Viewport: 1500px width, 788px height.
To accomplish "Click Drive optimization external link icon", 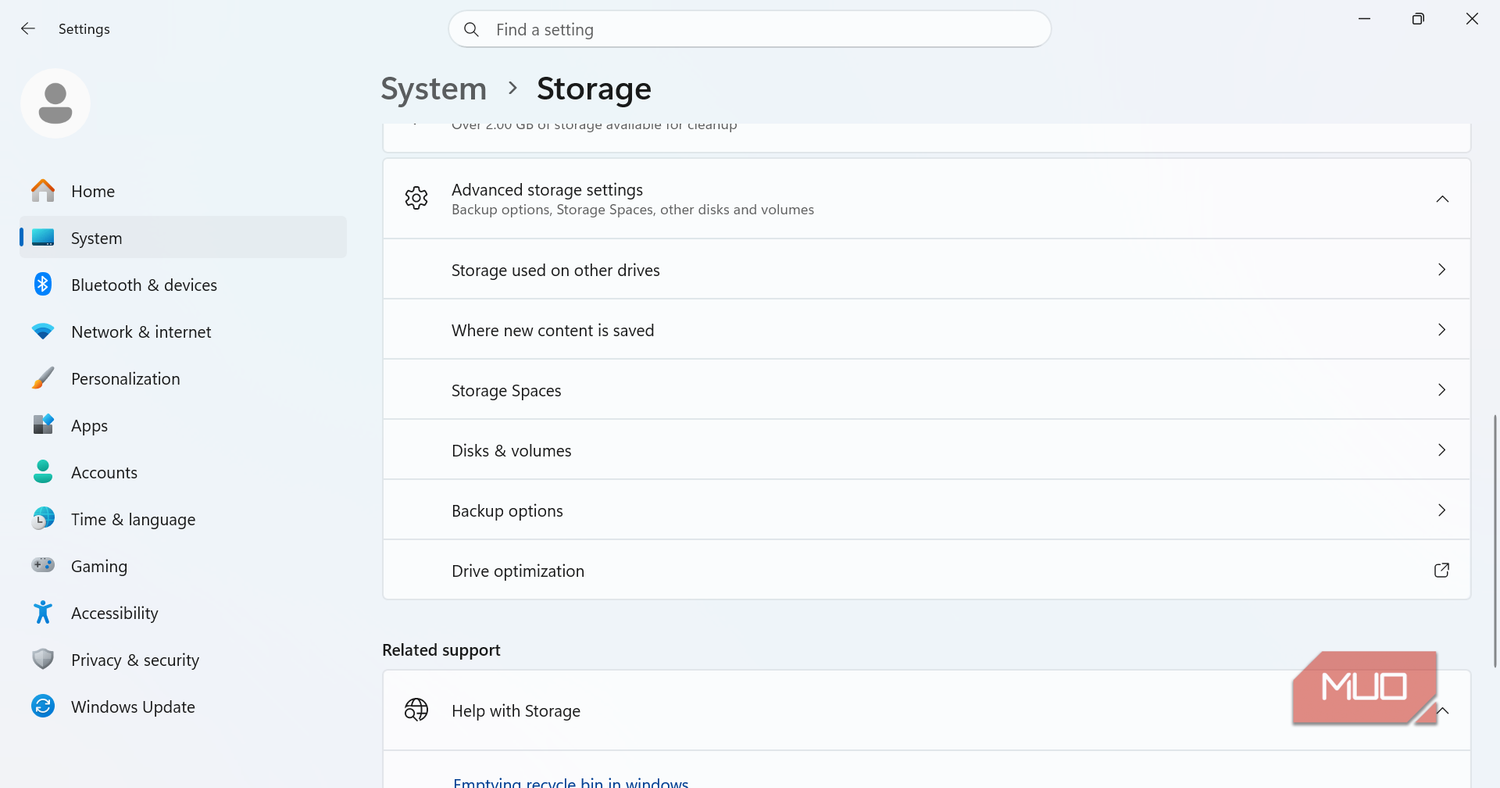I will pyautogui.click(x=1442, y=570).
